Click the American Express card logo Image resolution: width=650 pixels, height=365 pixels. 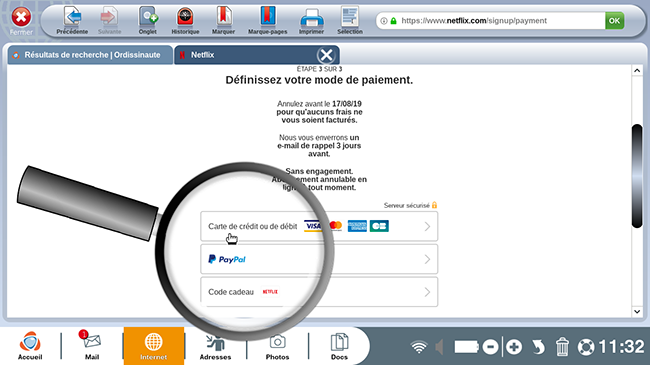click(357, 226)
